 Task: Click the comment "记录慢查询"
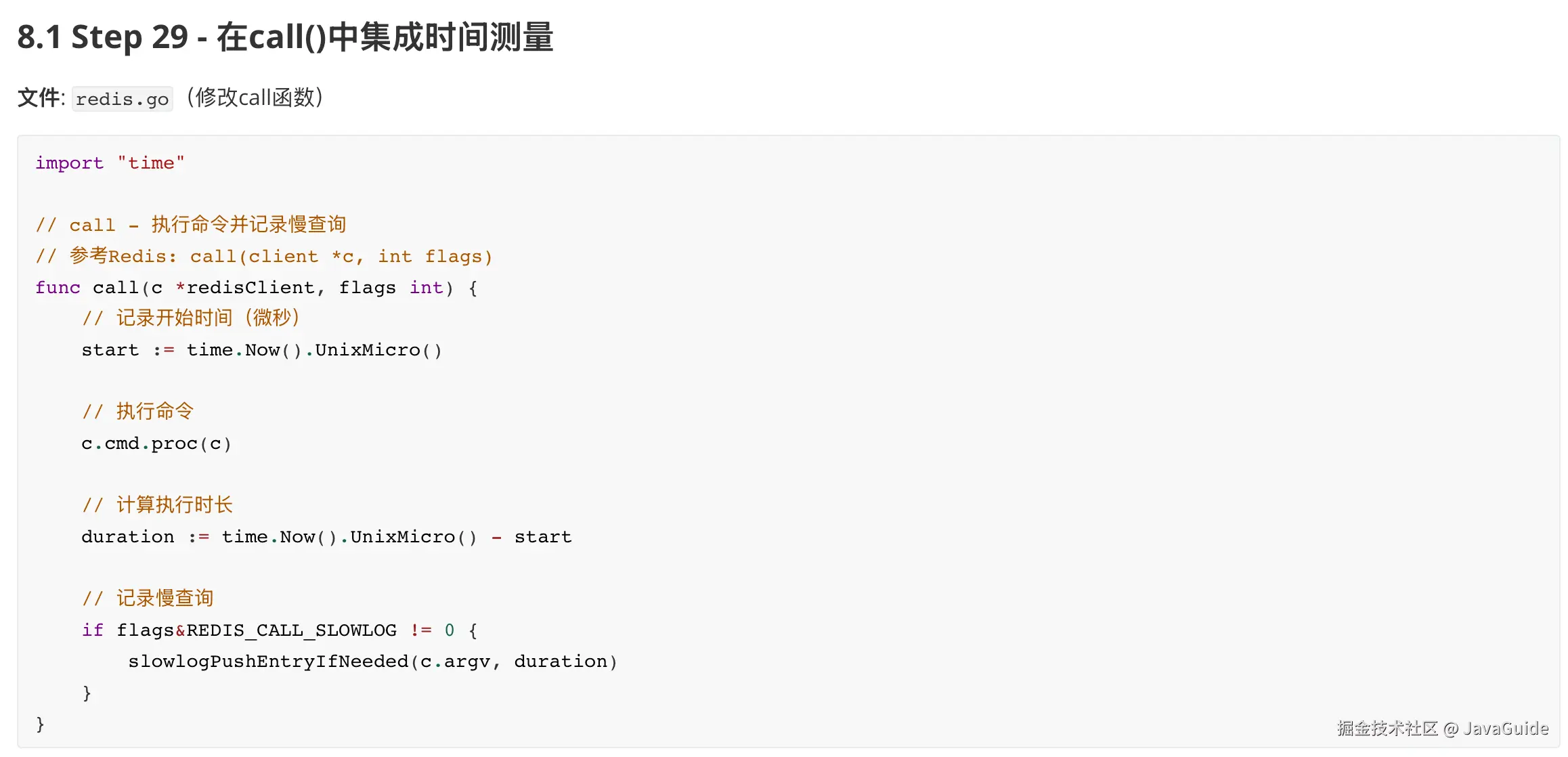tap(148, 599)
